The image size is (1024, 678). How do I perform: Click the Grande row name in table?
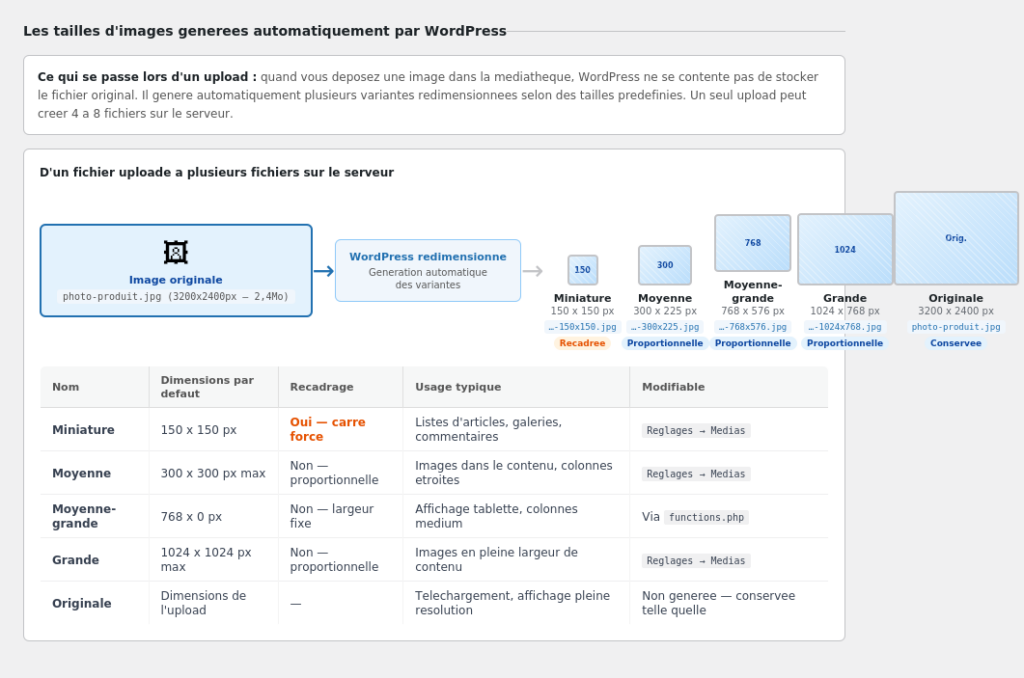pyautogui.click(x=75, y=560)
